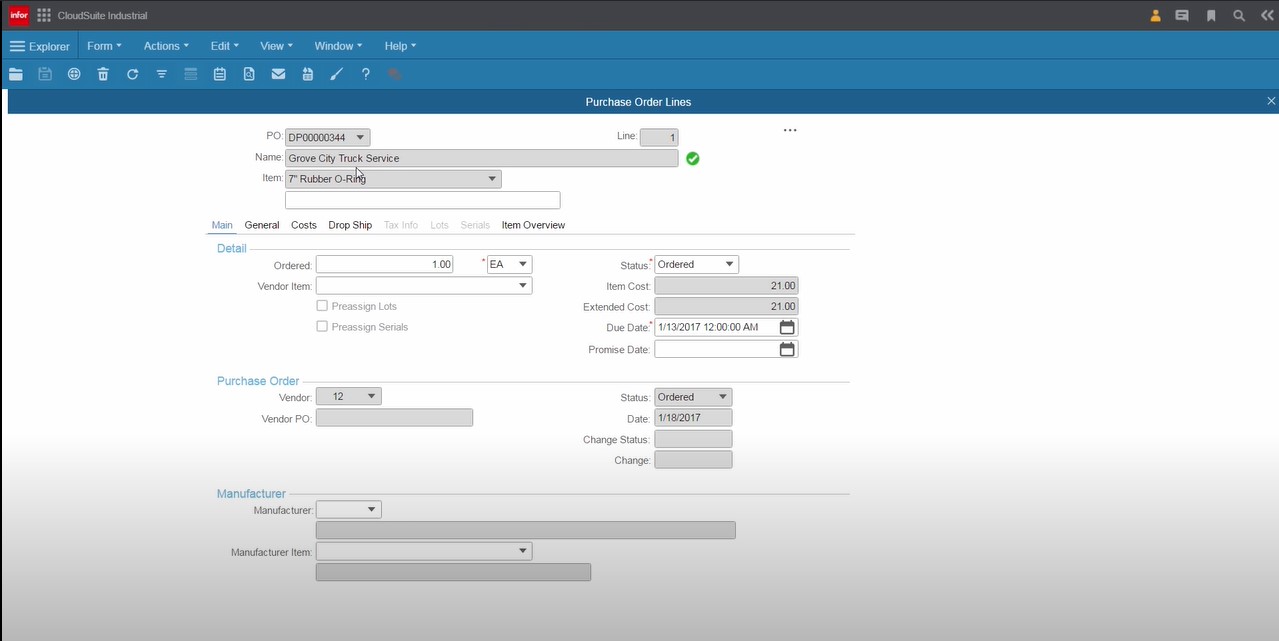The height and width of the screenshot is (641, 1279).
Task: Expand the Manufacturer dropdown
Action: (x=372, y=510)
